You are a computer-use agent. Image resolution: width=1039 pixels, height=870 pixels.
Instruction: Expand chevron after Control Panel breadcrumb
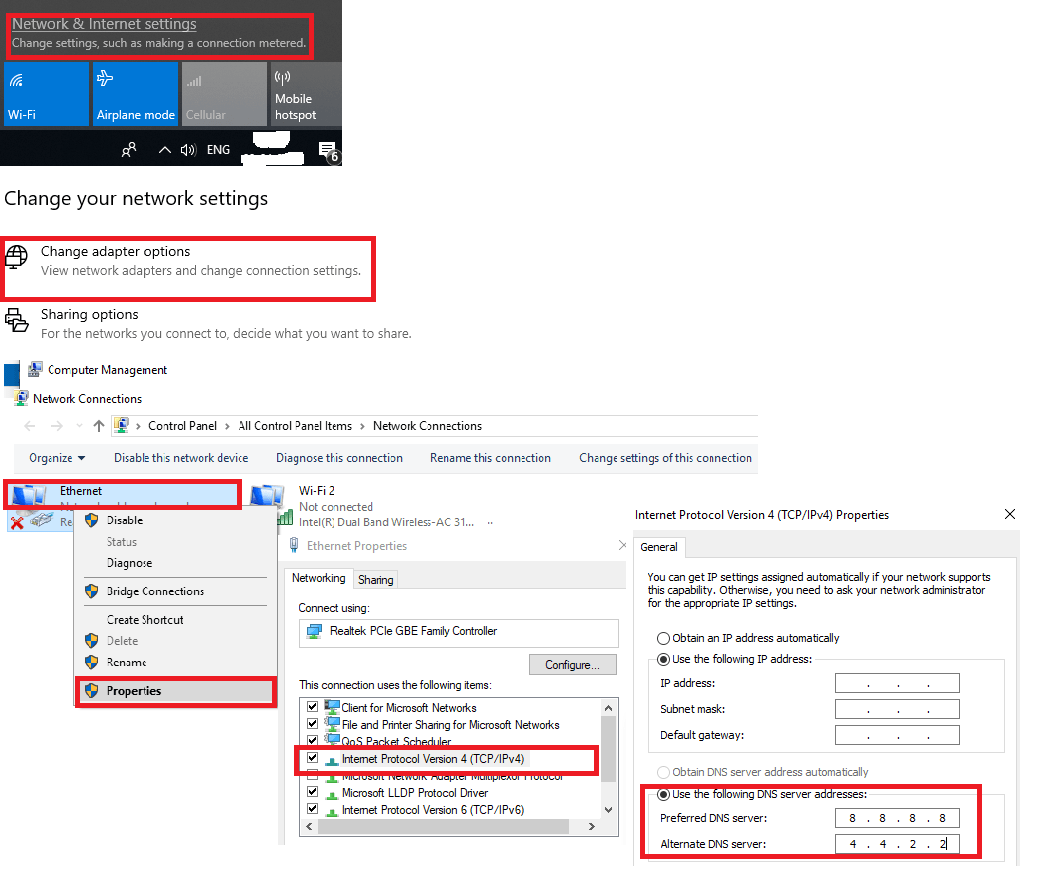pos(227,427)
